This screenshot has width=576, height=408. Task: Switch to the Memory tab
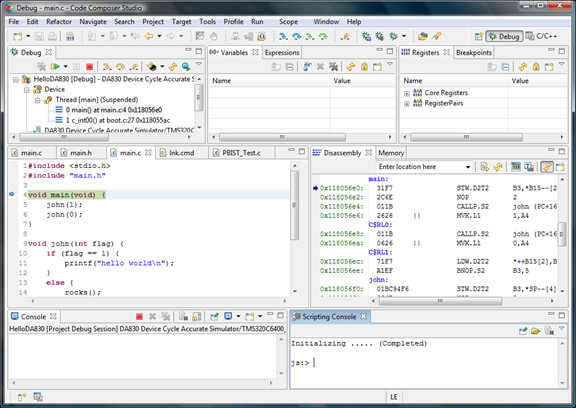(x=391, y=153)
